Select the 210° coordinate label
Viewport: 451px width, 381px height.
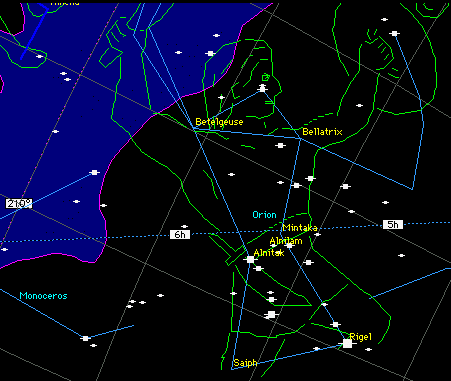(19, 203)
